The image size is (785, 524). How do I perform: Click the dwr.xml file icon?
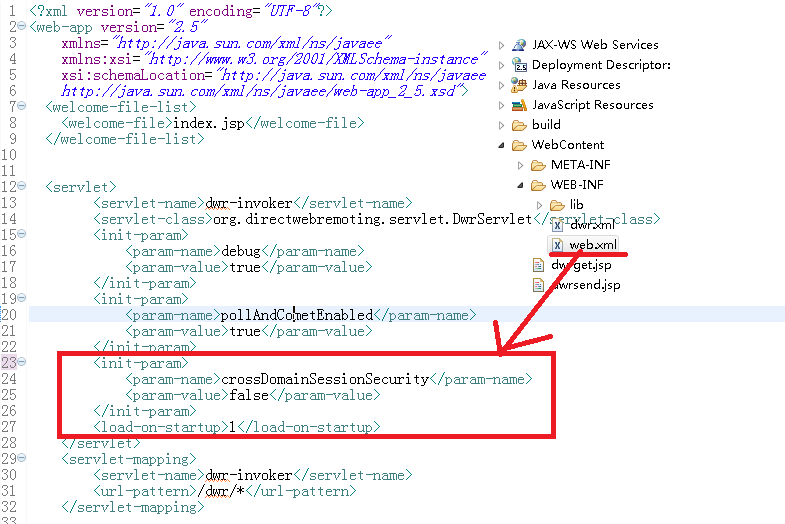point(557,225)
